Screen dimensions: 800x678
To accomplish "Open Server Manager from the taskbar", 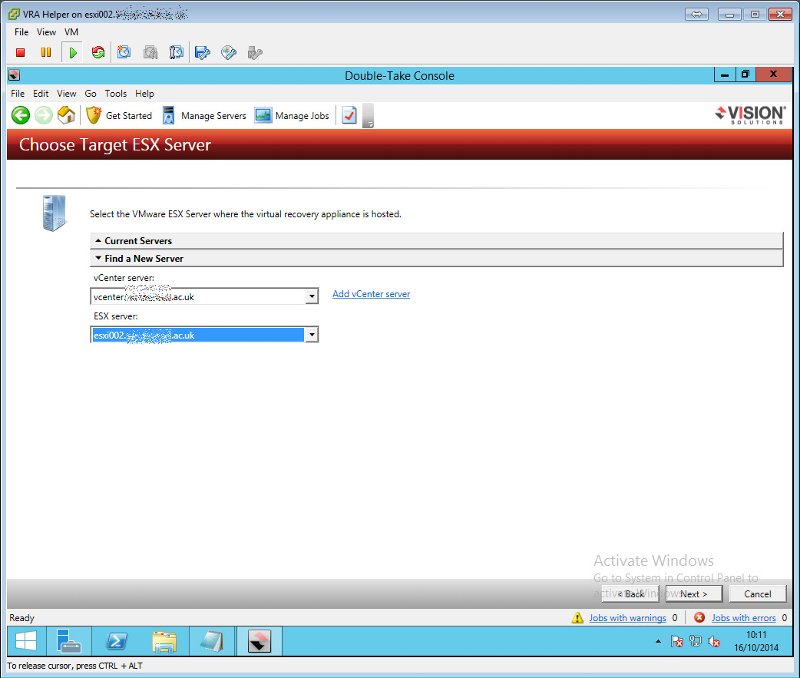I will click(x=68, y=641).
